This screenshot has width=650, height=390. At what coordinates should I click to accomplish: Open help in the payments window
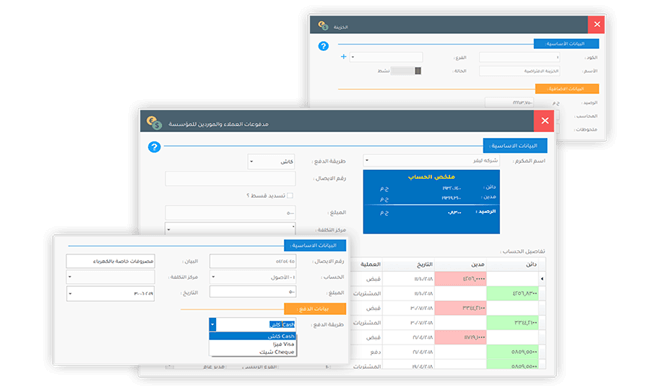click(x=154, y=147)
